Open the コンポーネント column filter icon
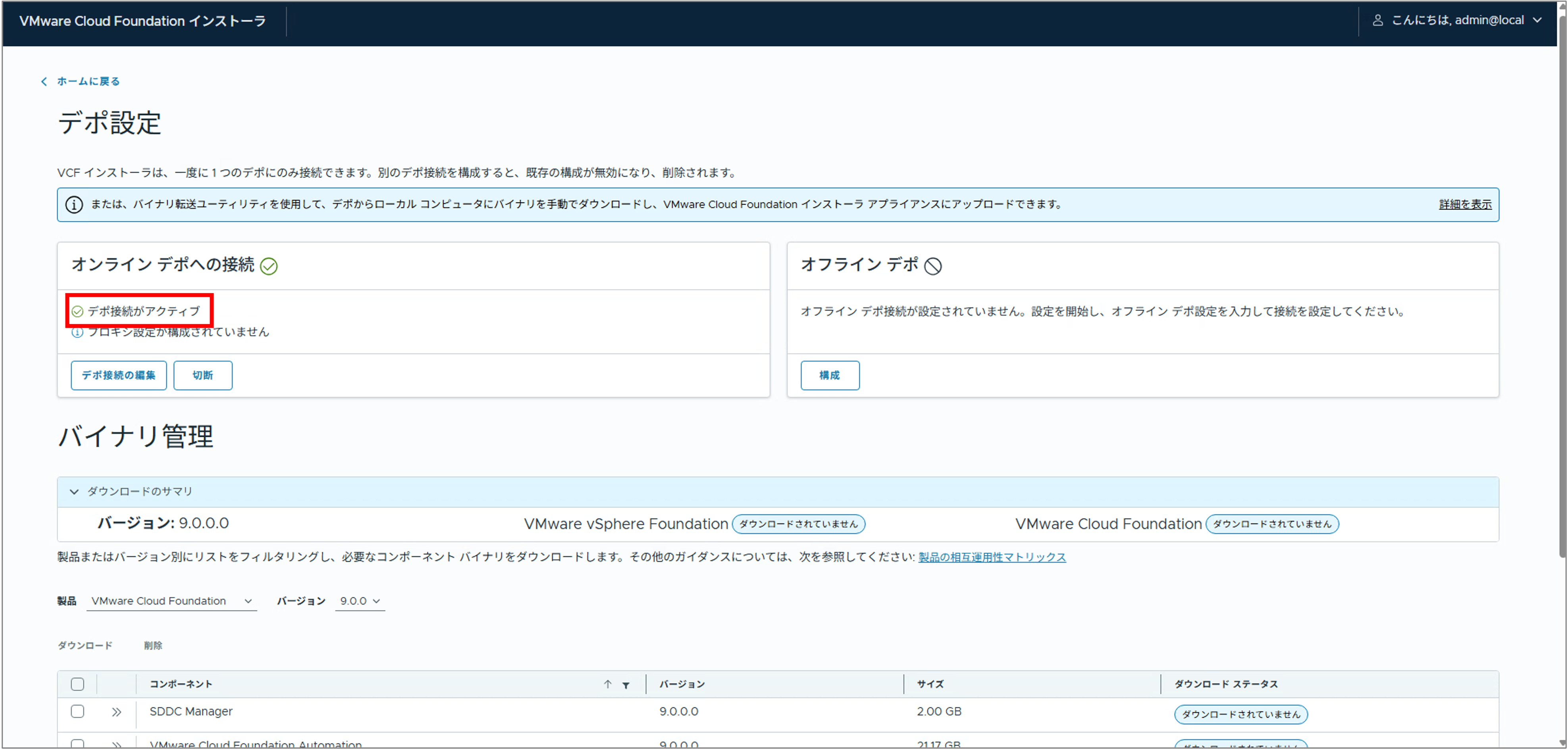1568x749 pixels. point(626,685)
